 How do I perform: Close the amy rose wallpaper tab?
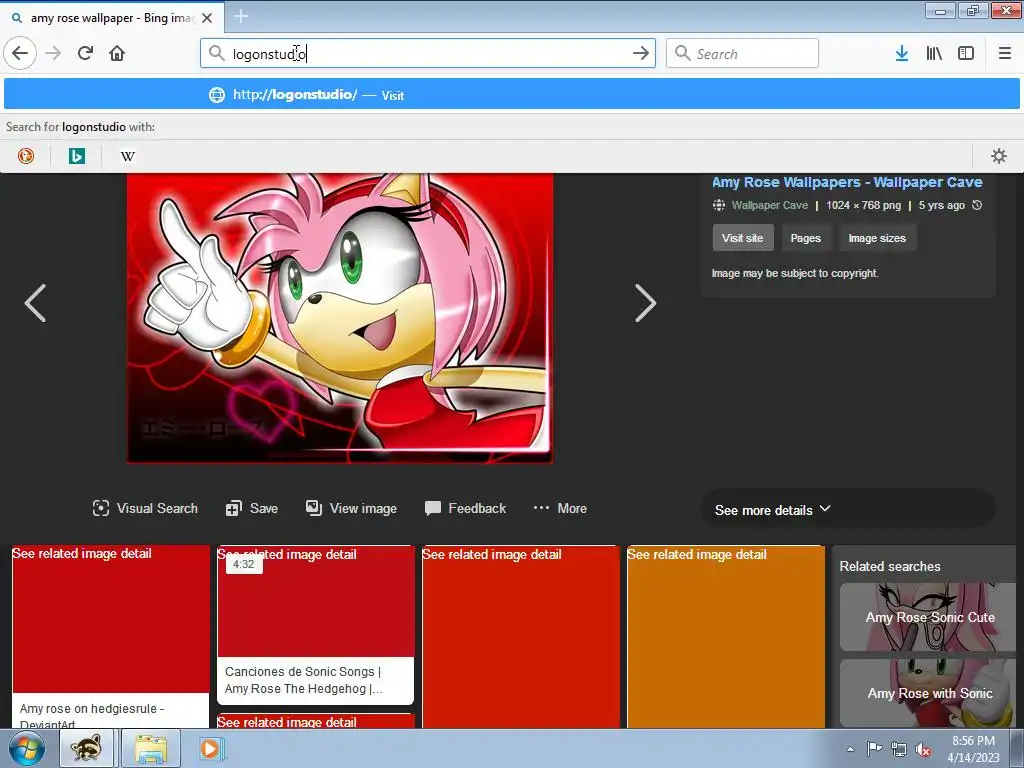point(207,18)
